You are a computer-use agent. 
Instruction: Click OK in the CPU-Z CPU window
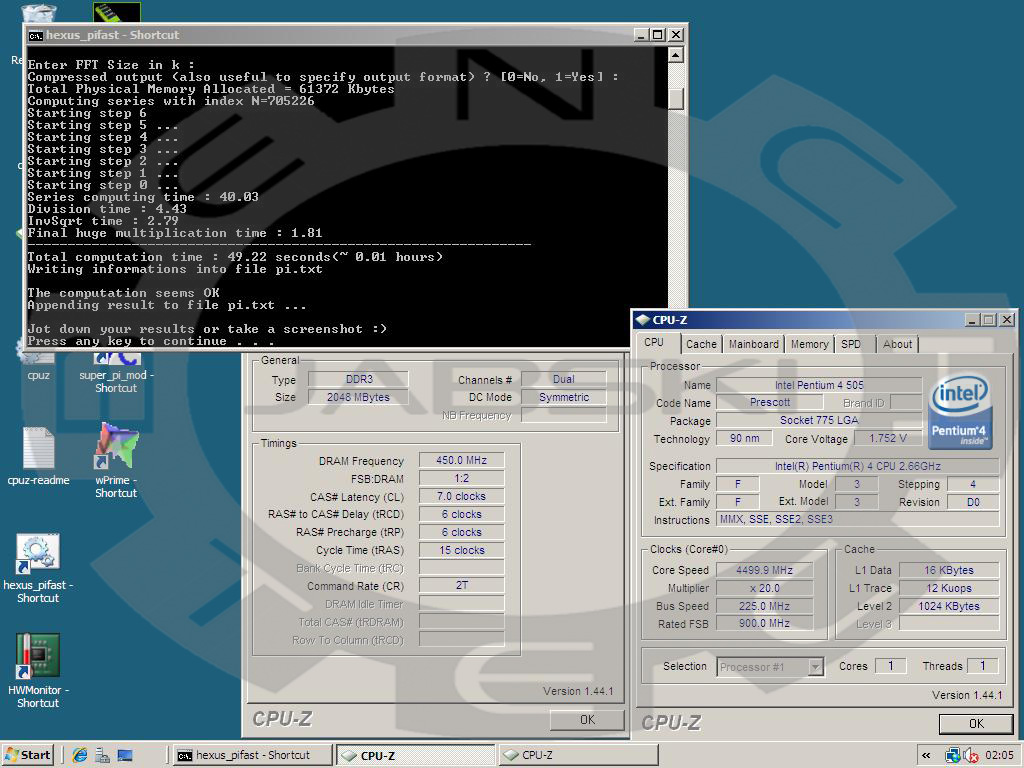pyautogui.click(x=976, y=724)
